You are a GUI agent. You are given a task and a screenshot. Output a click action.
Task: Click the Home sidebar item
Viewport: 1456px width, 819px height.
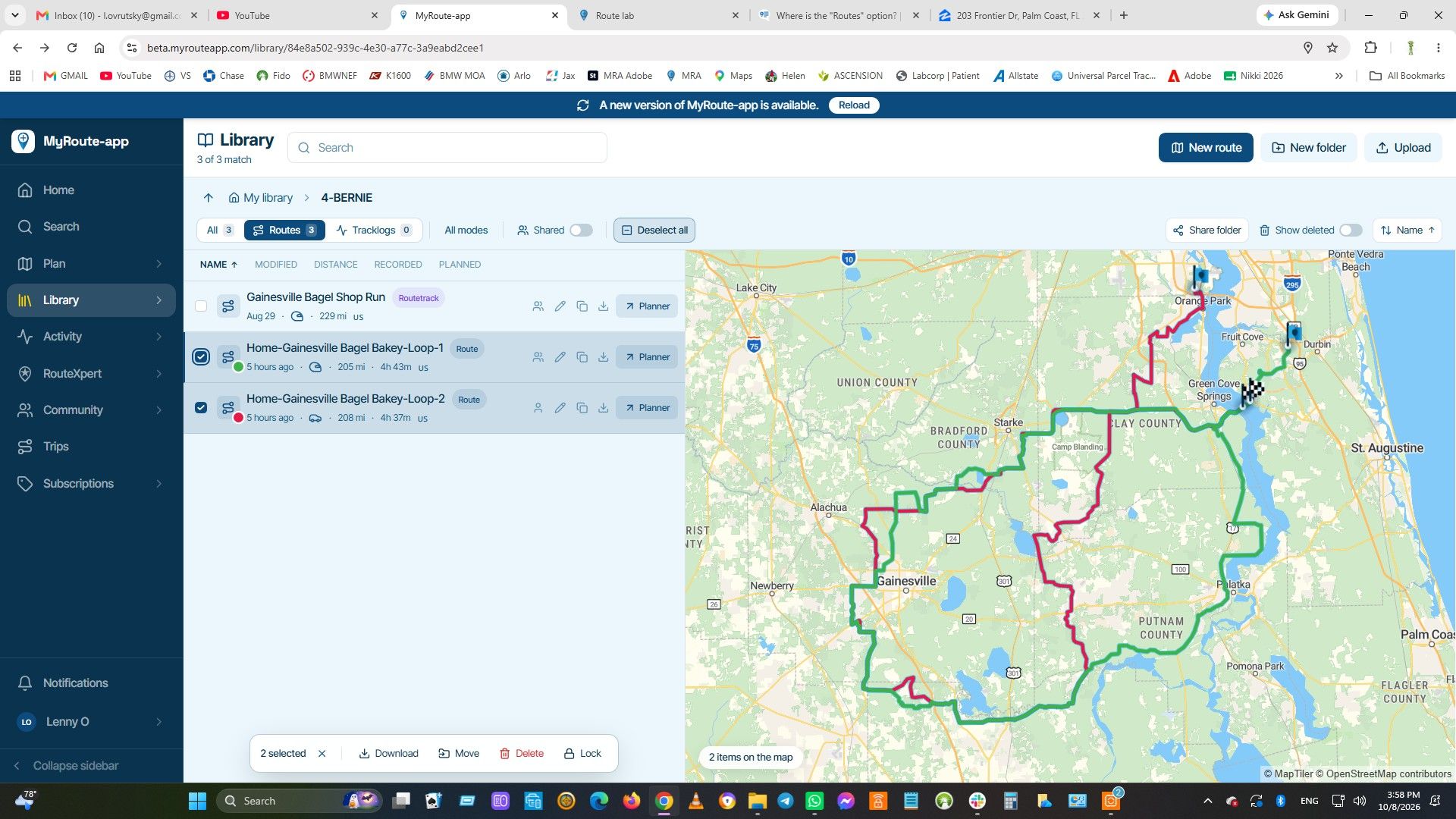tap(91, 190)
